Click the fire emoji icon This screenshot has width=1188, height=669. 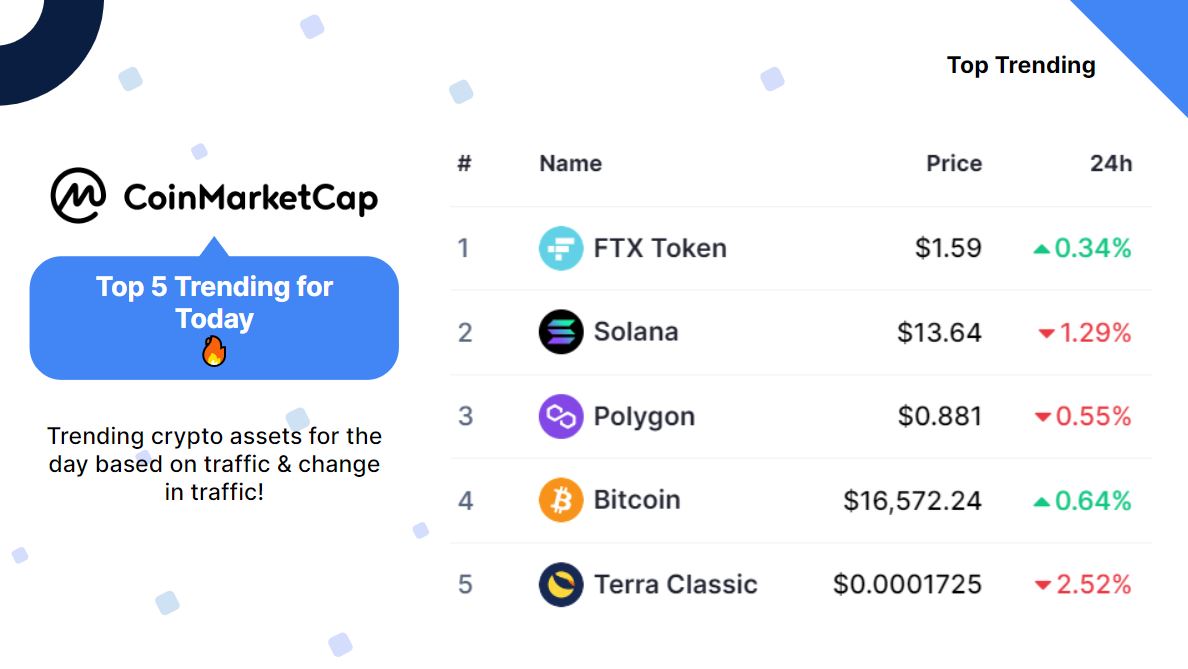point(214,352)
